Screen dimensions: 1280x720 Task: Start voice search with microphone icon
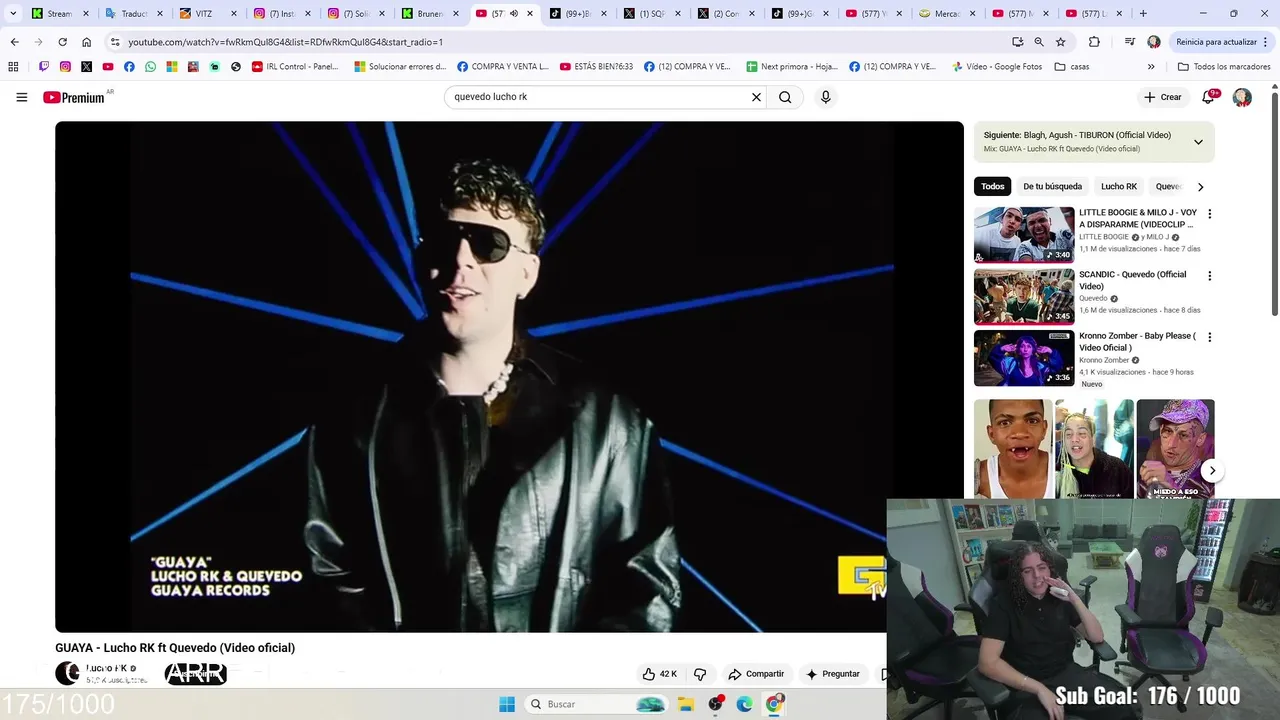pos(825,97)
